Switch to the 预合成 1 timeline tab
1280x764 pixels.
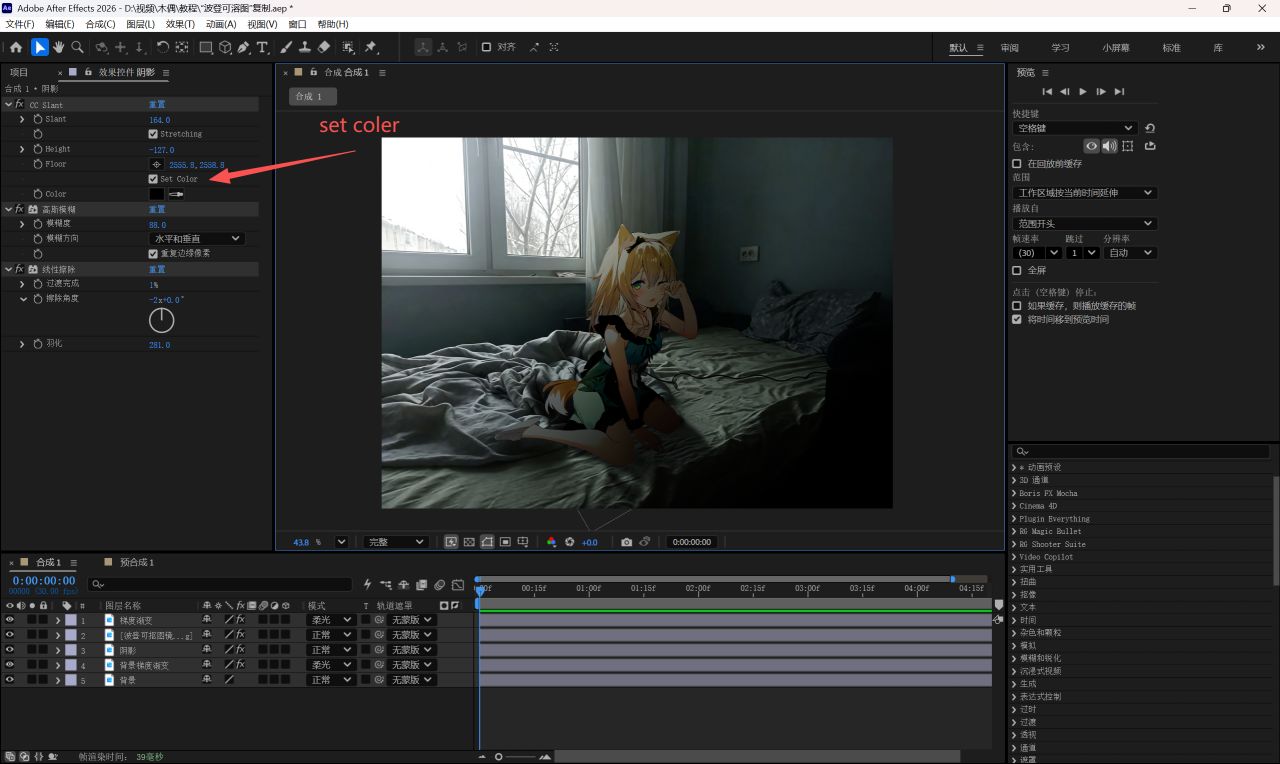click(137, 563)
